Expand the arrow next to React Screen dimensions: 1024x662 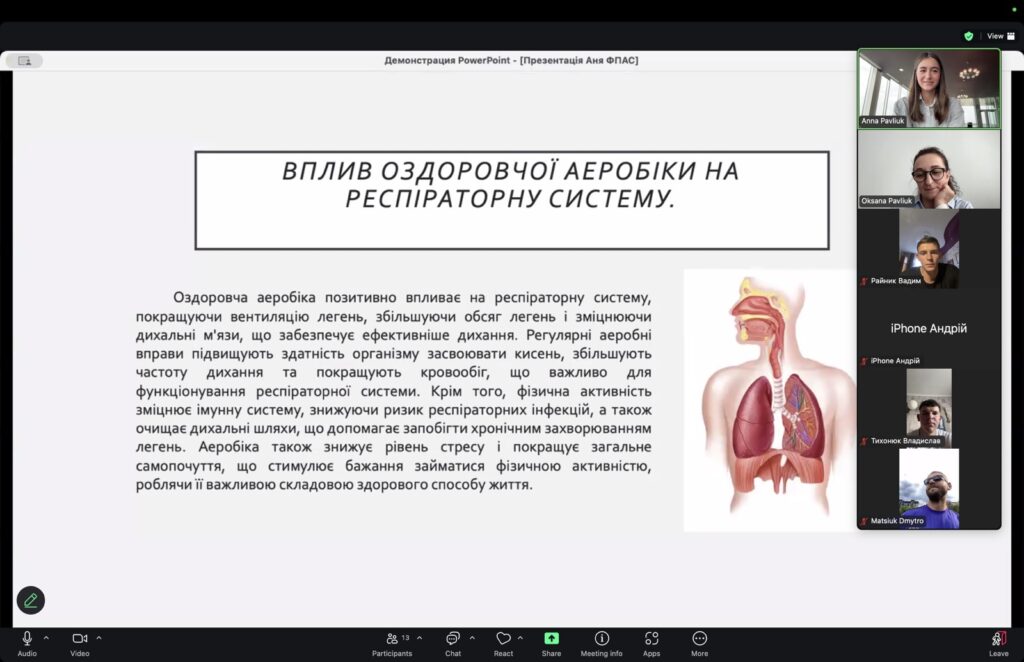[x=520, y=638]
